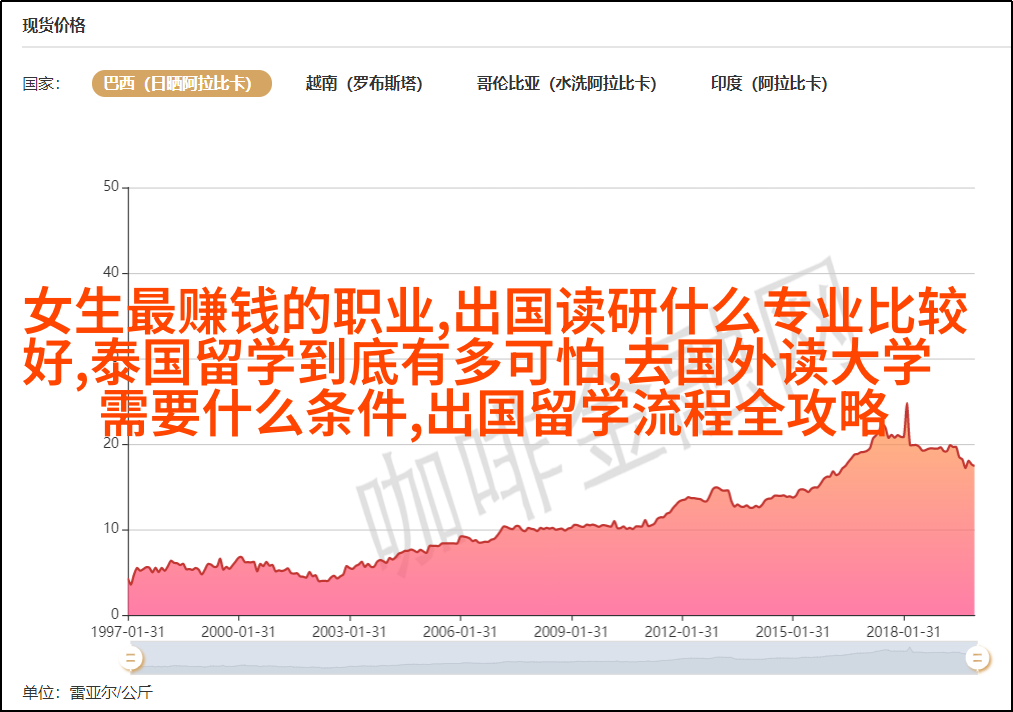Click the 2015-01-31 date label
Image resolution: width=1013 pixels, height=712 pixels.
pyautogui.click(x=793, y=632)
